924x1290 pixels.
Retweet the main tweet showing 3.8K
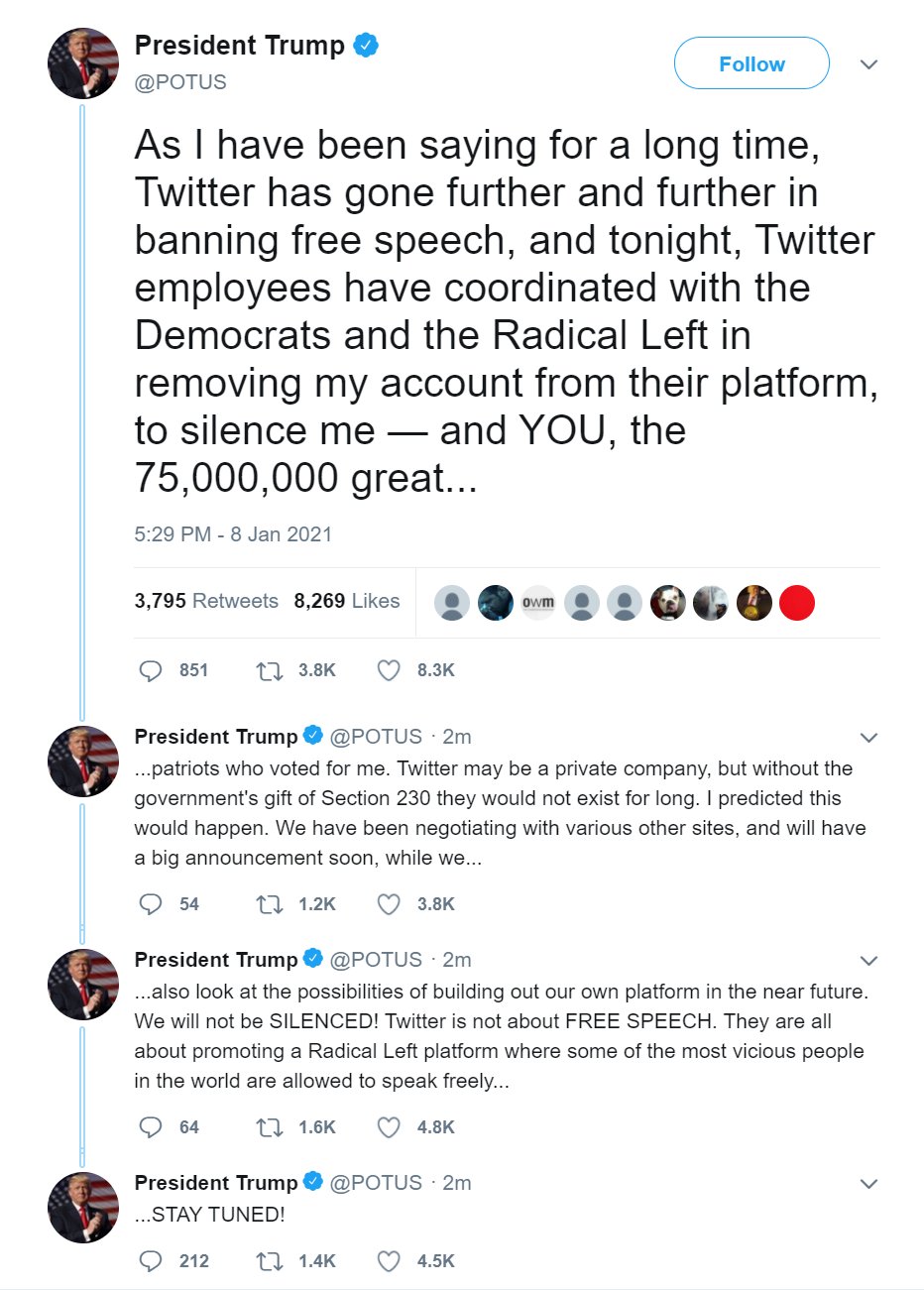[x=269, y=671]
